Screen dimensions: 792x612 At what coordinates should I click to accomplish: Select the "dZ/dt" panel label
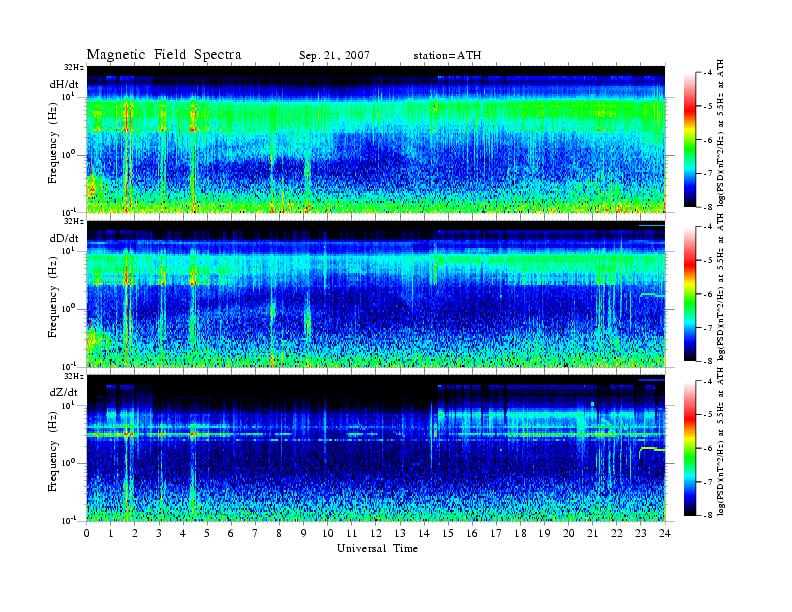64,392
